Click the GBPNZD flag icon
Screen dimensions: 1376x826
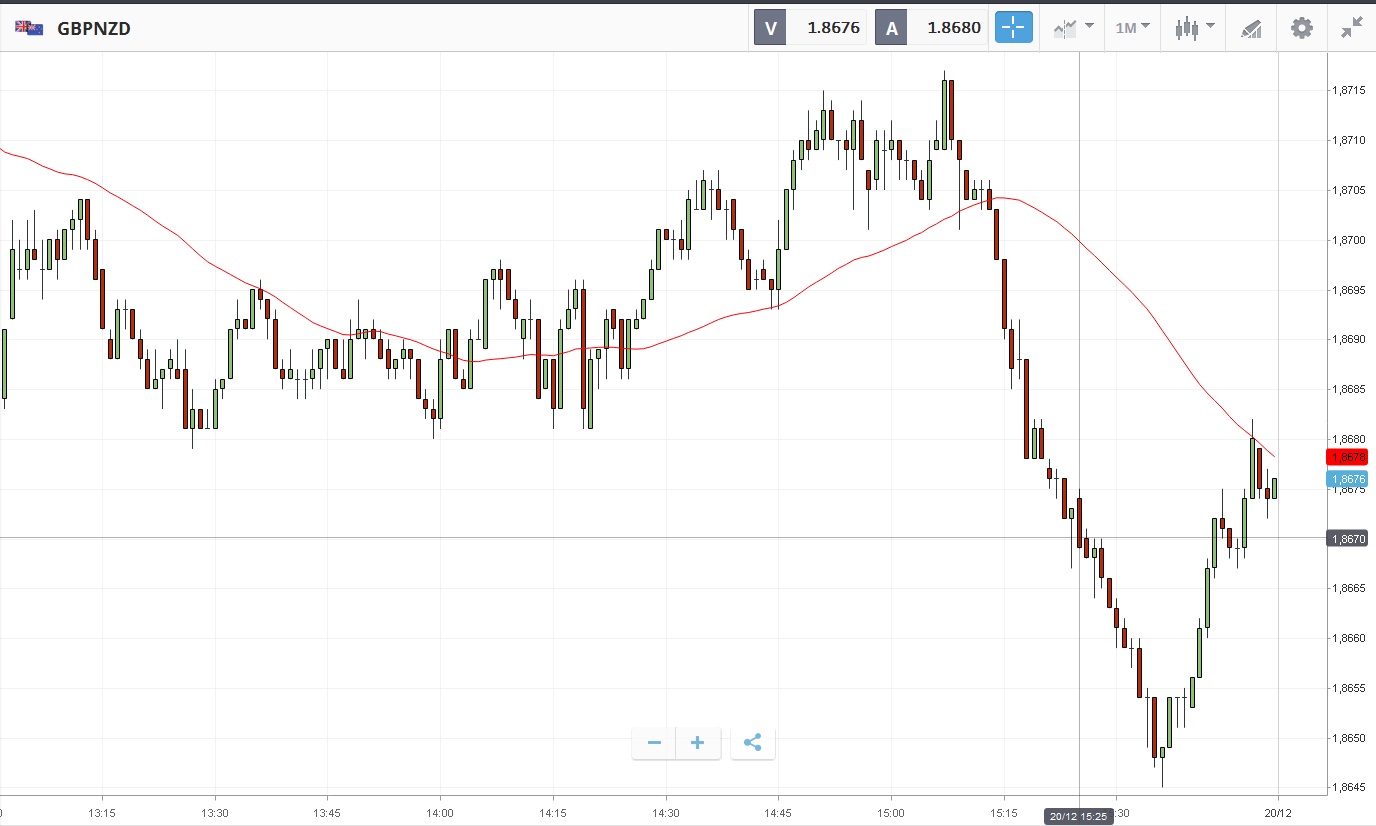coord(28,28)
